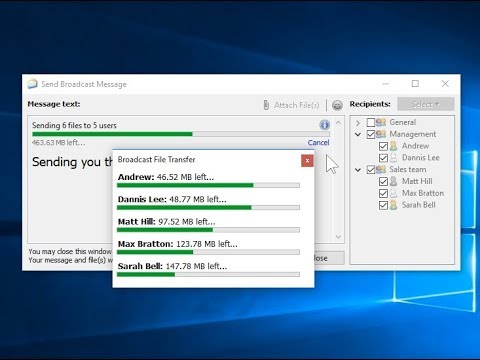Click the General group icon
The height and width of the screenshot is (360, 480).
[x=381, y=122]
